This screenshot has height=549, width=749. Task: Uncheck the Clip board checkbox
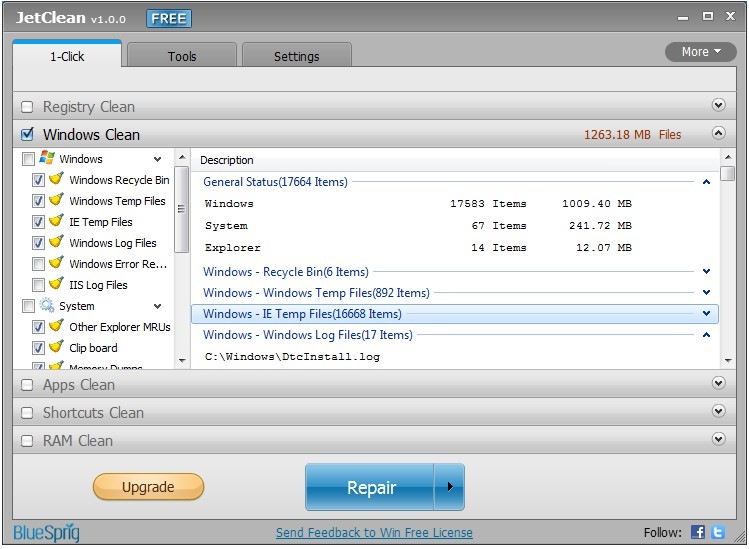coord(39,348)
